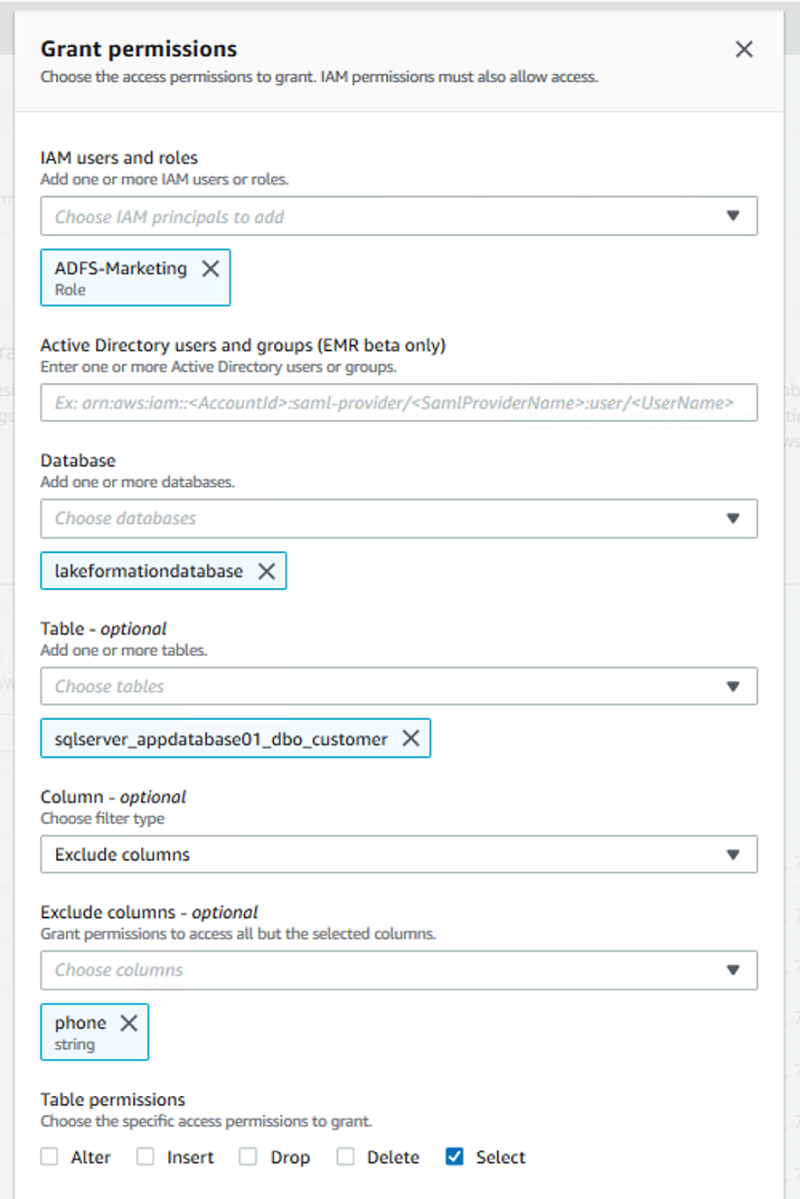This screenshot has height=1199, width=800.
Task: Enable the Alter table permission
Action: click(50, 1157)
